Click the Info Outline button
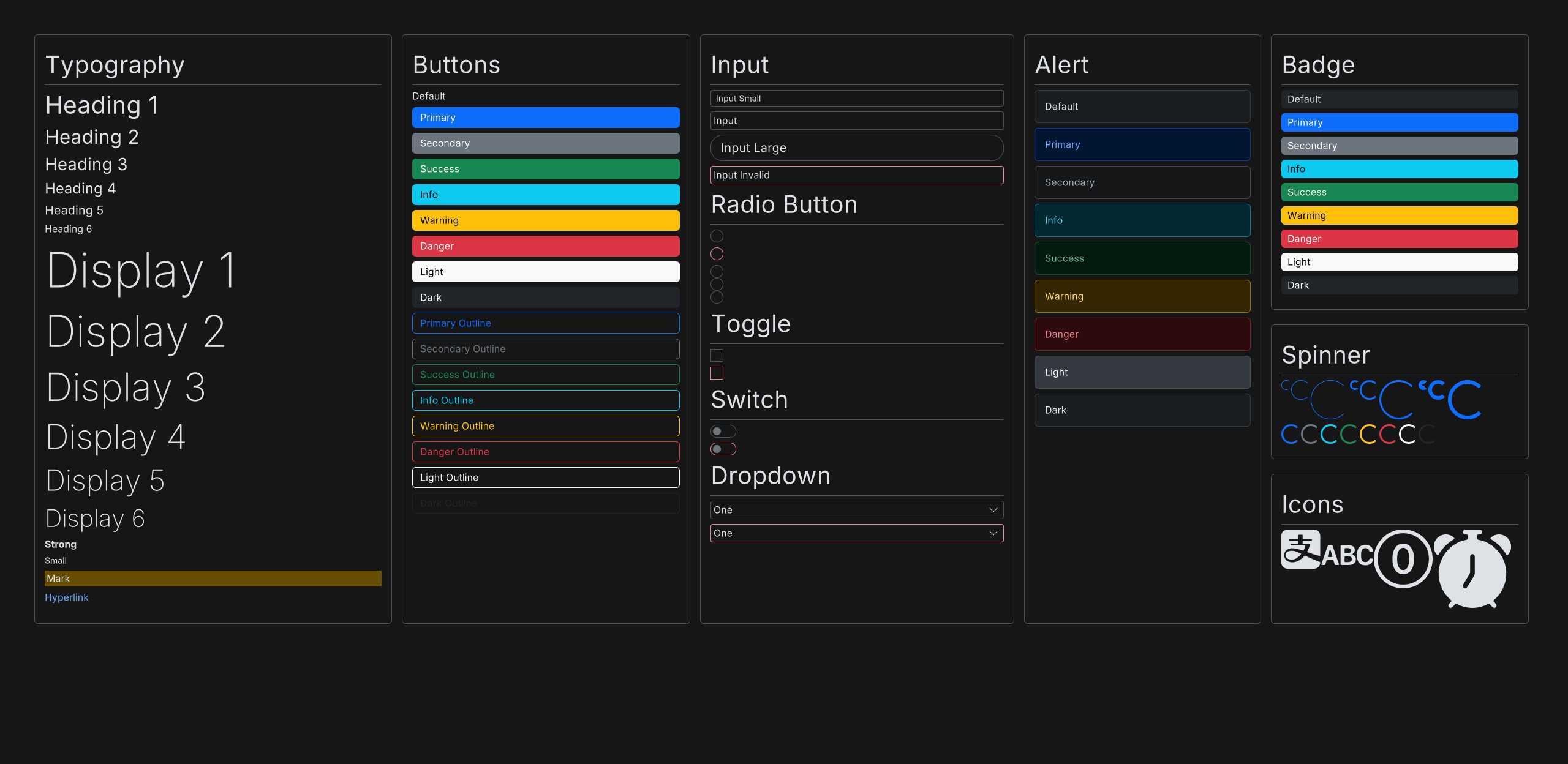Screen dimensions: 1568x764 [x=546, y=400]
